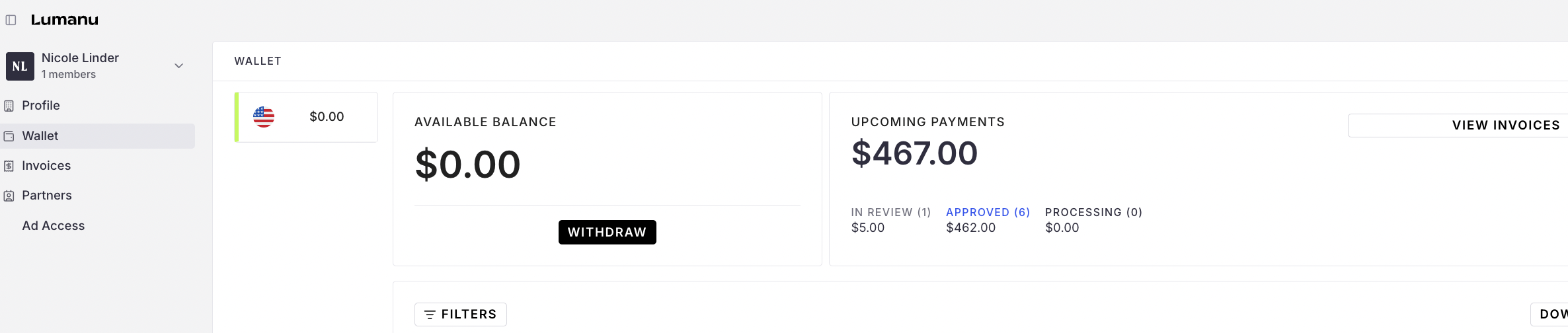This screenshot has height=333, width=1568.
Task: Open the Ad Access menu item
Action: pyautogui.click(x=54, y=226)
